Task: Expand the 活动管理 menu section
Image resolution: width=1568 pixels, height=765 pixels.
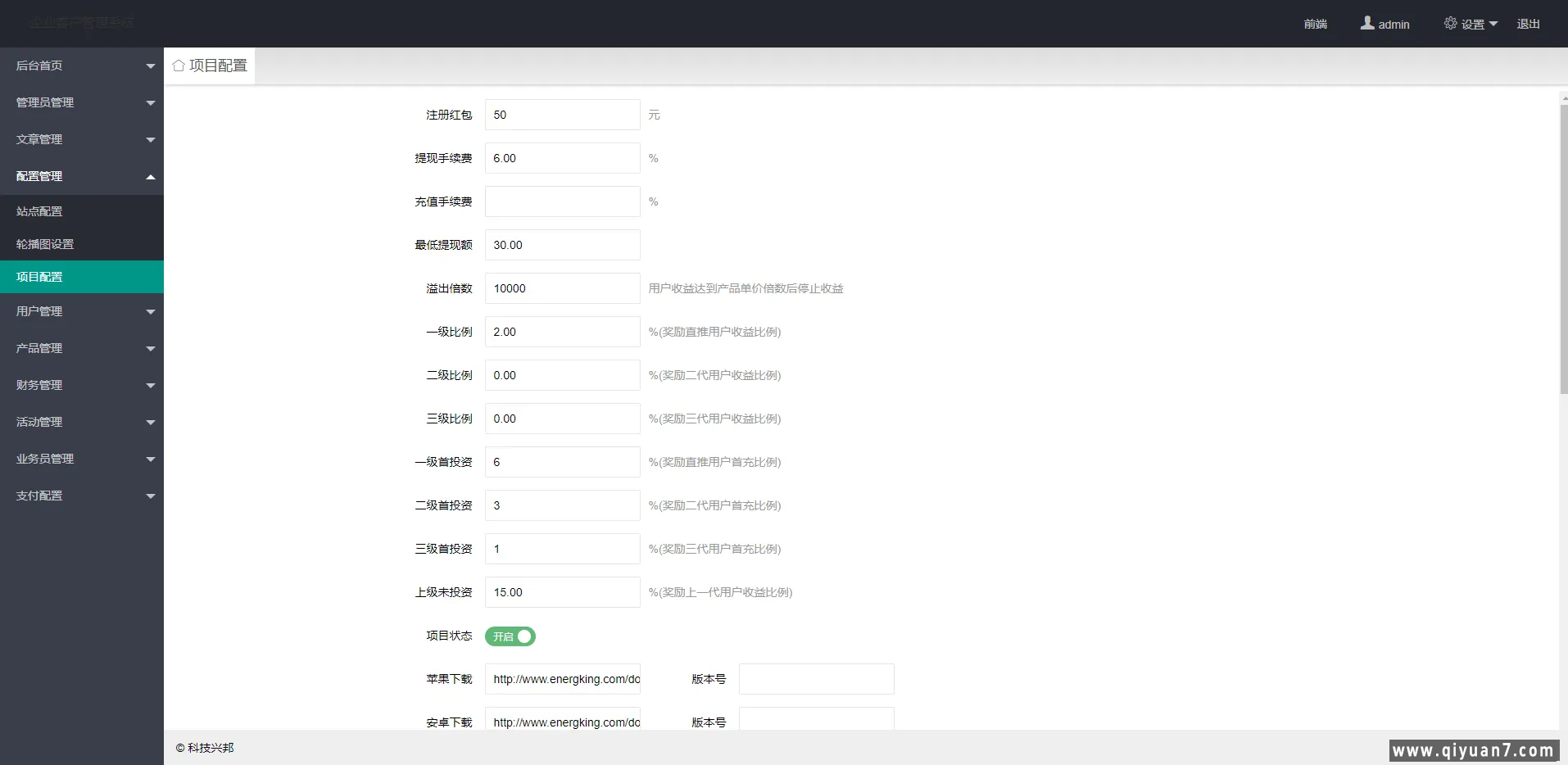Action: pos(81,422)
